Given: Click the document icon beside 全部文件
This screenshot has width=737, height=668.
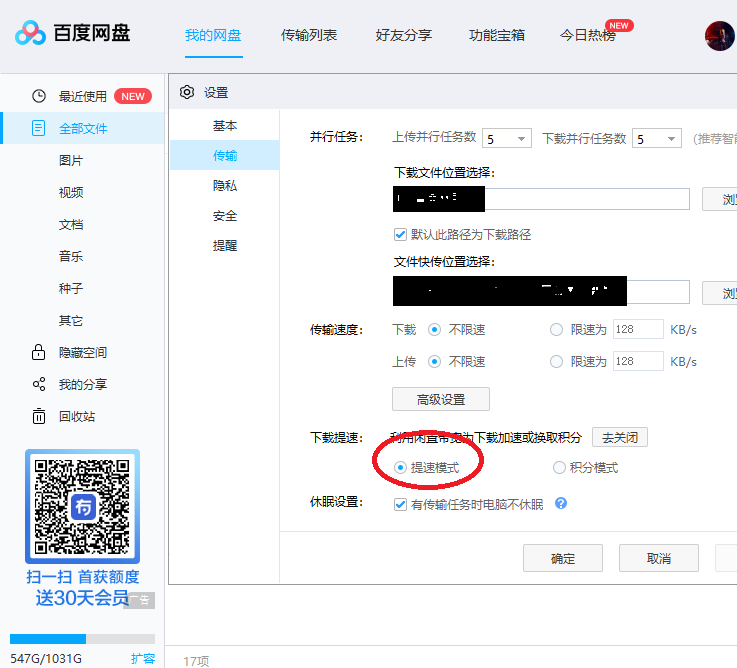Looking at the screenshot, I should coord(38,128).
